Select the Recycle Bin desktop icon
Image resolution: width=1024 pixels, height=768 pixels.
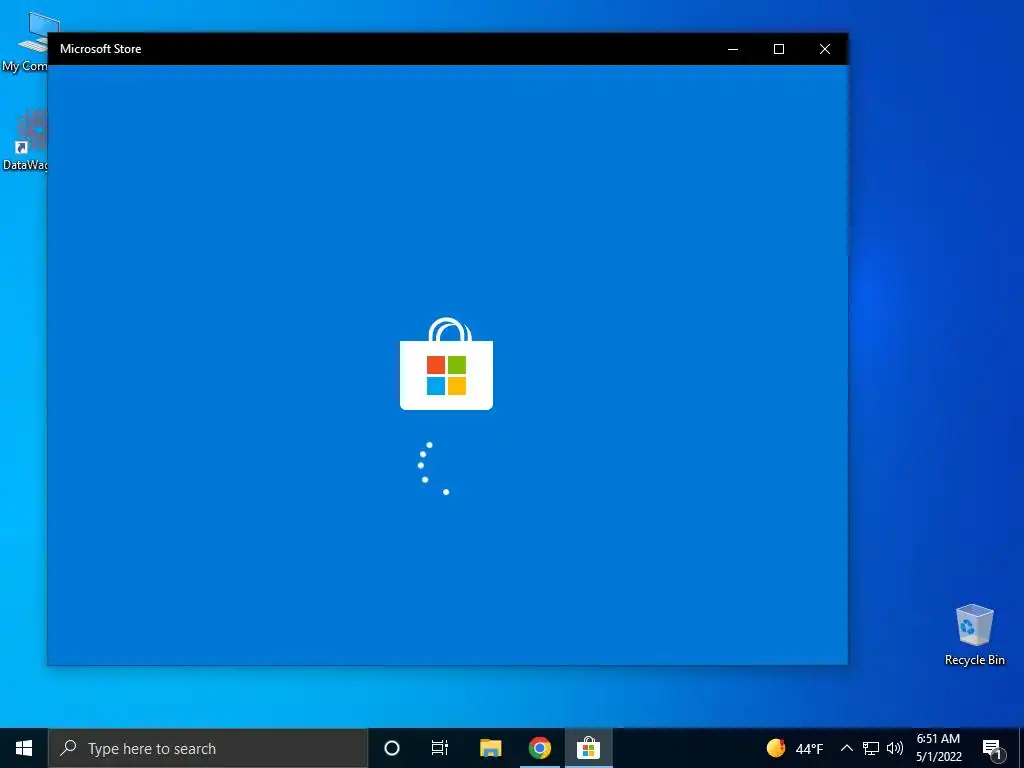click(x=974, y=634)
